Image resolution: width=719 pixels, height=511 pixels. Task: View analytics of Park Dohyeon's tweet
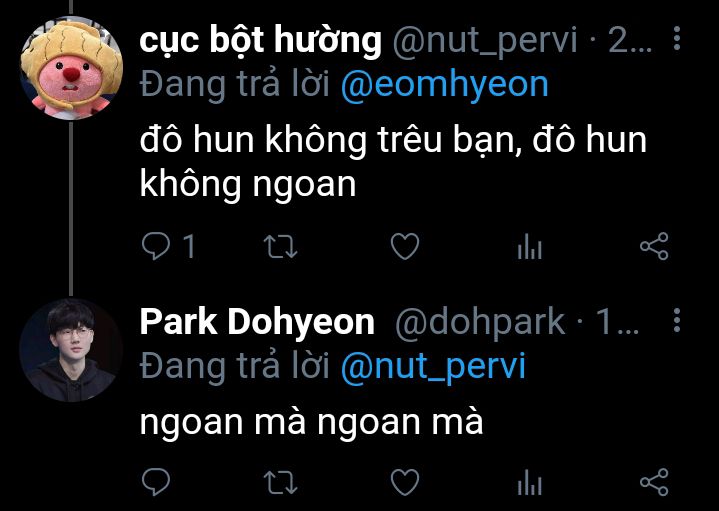pyautogui.click(x=530, y=482)
